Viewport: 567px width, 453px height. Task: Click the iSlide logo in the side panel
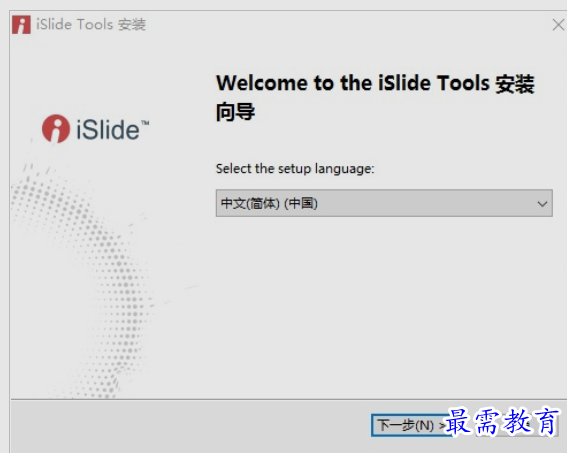95,129
